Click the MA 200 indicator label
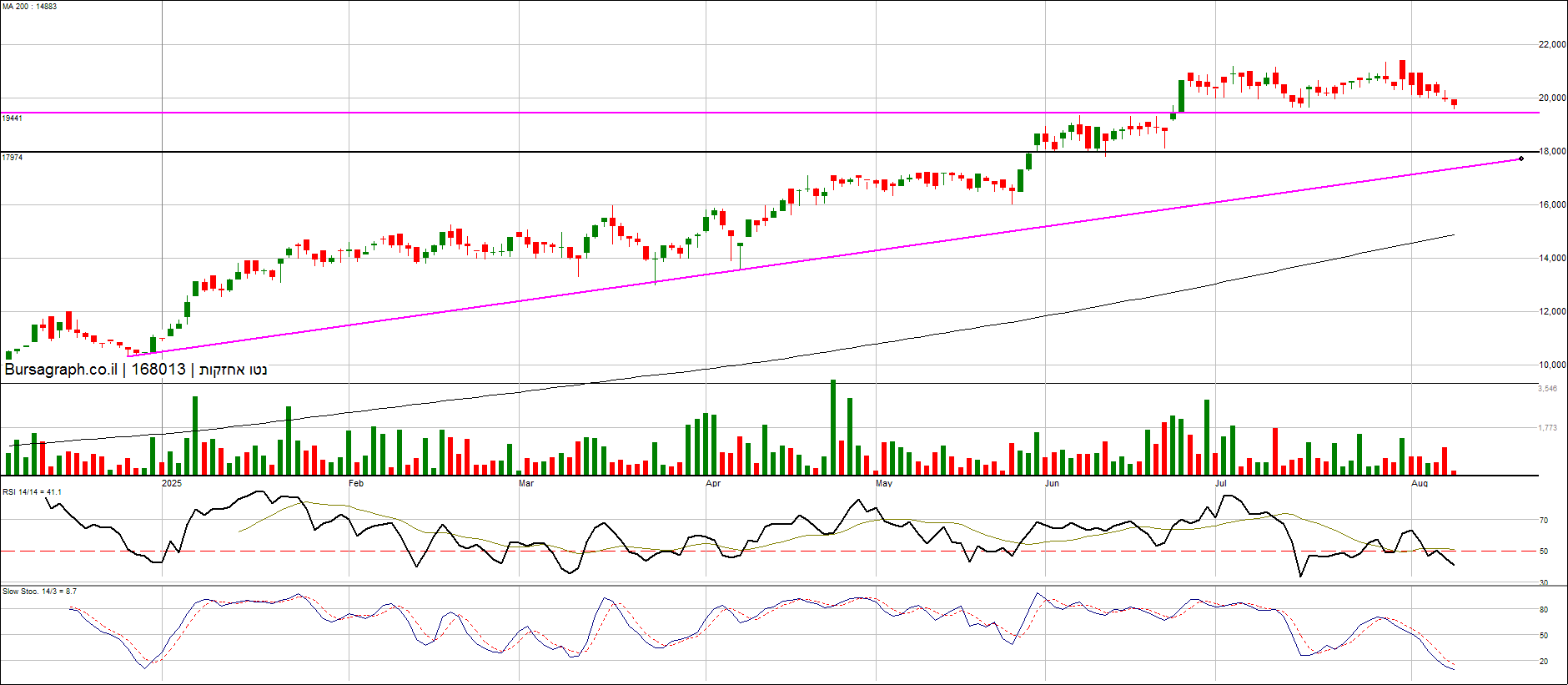 [x=29, y=7]
